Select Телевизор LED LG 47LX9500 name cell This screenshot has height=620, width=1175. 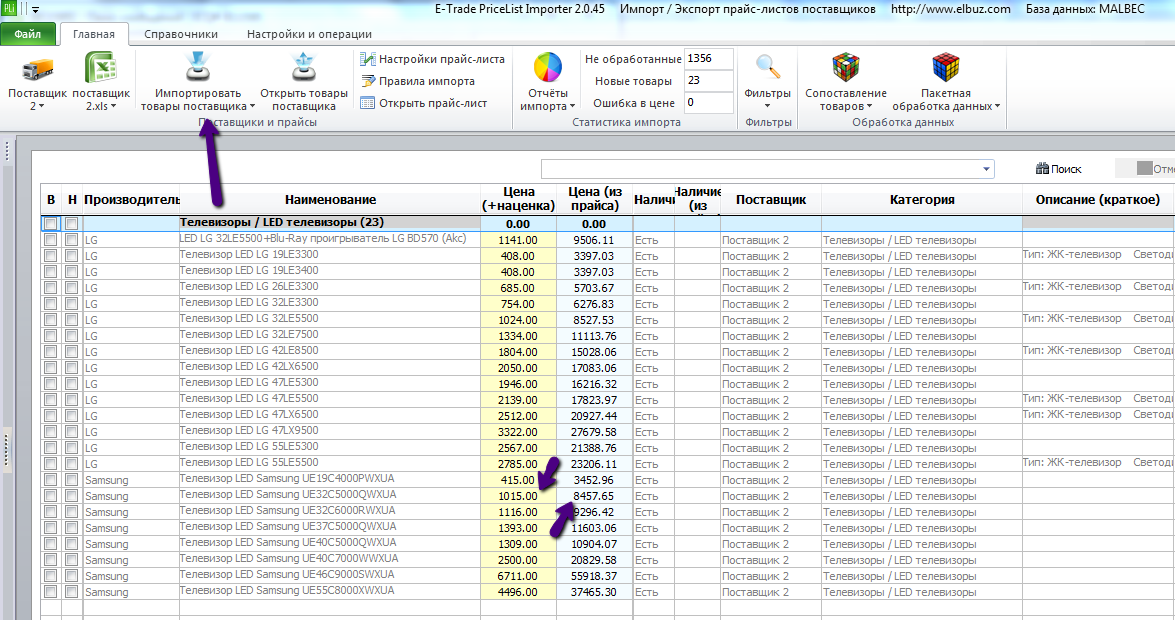click(x=330, y=431)
